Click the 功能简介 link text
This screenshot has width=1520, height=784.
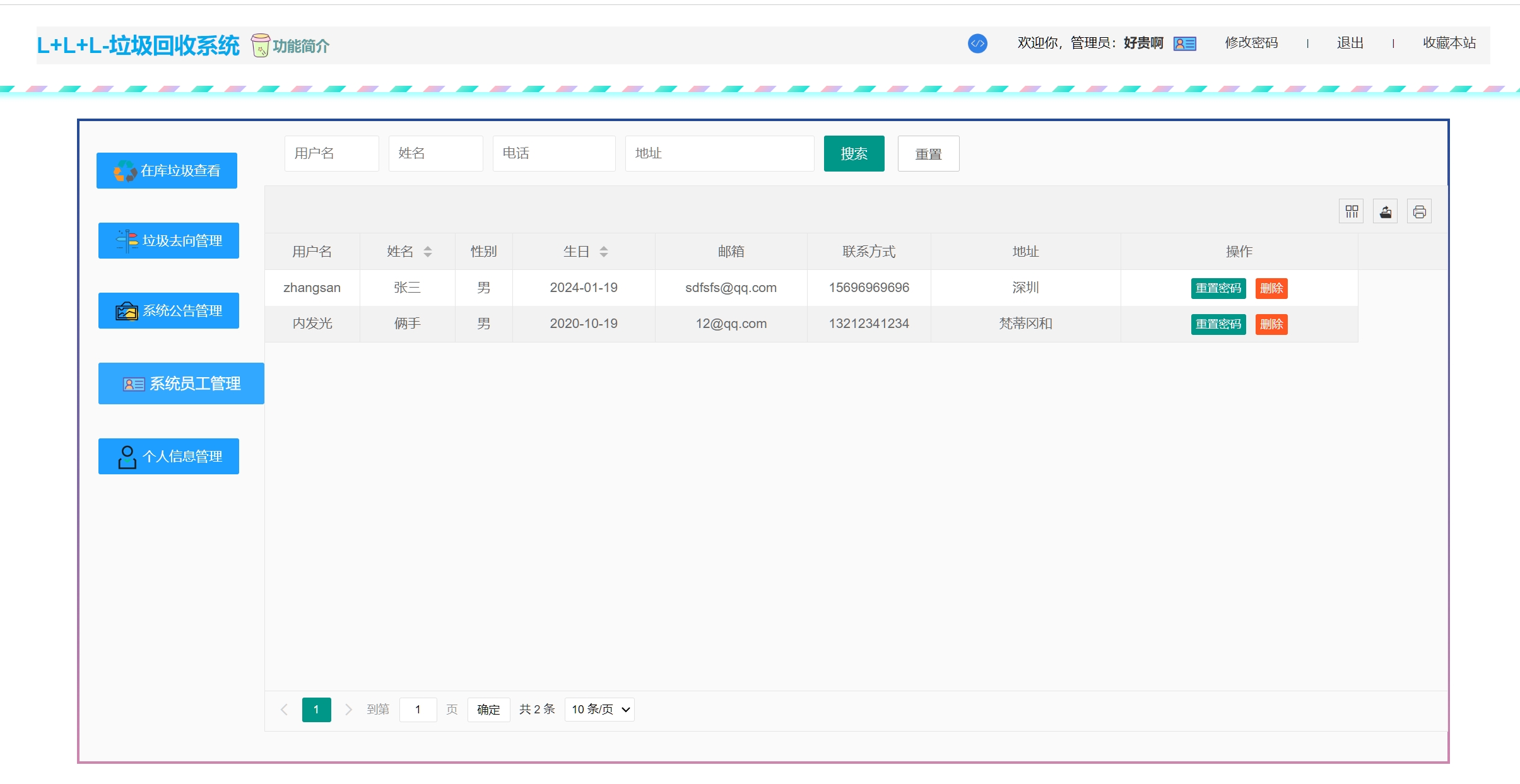pyautogui.click(x=301, y=46)
